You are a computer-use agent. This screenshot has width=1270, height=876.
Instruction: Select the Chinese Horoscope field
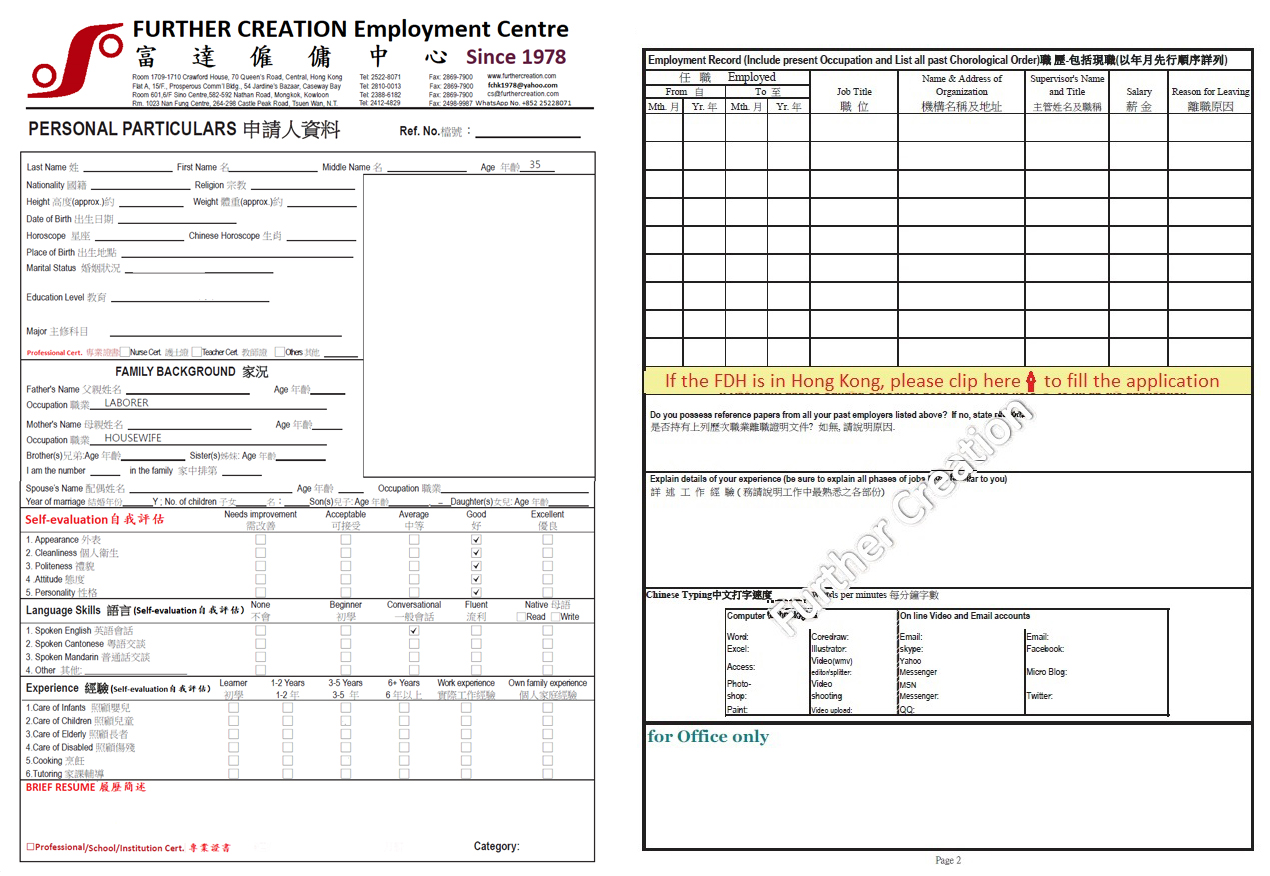[x=321, y=236]
